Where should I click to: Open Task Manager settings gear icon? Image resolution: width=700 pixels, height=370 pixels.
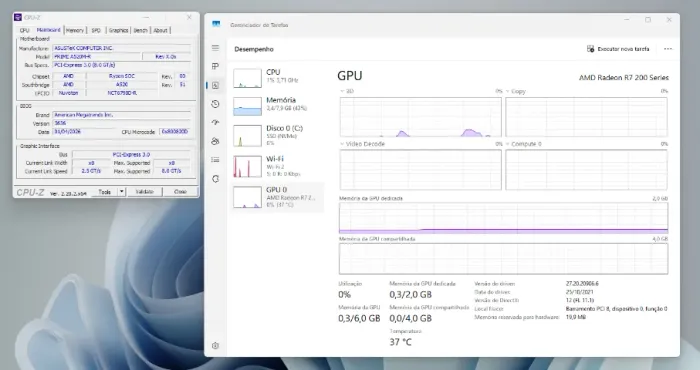point(216,345)
